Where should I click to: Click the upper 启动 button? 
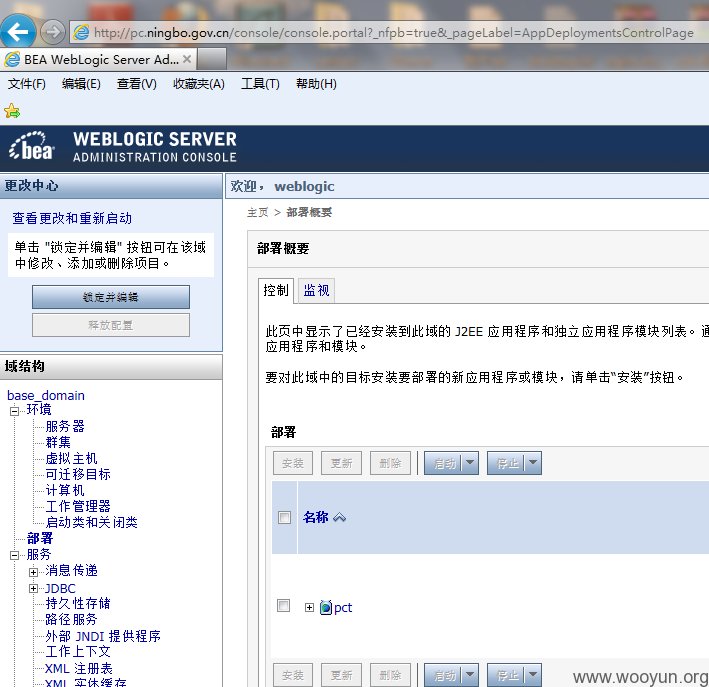pyautogui.click(x=444, y=463)
